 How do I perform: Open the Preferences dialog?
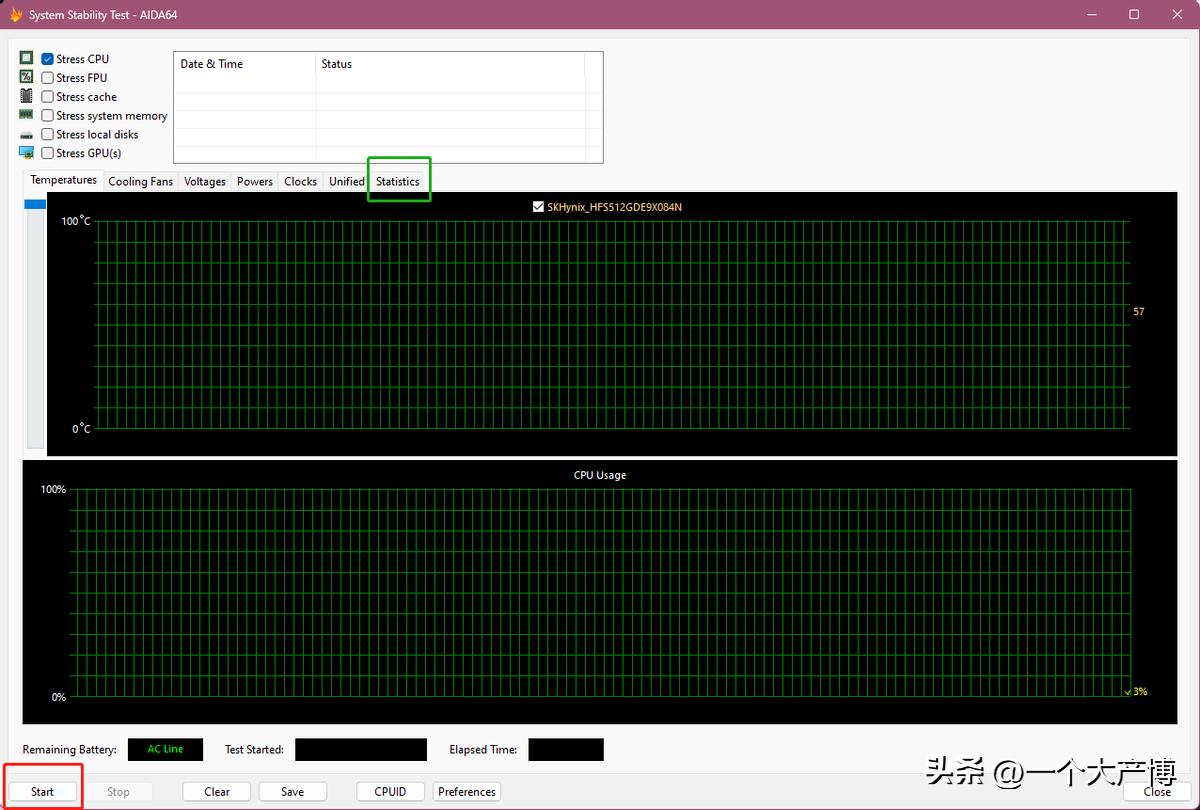(466, 791)
